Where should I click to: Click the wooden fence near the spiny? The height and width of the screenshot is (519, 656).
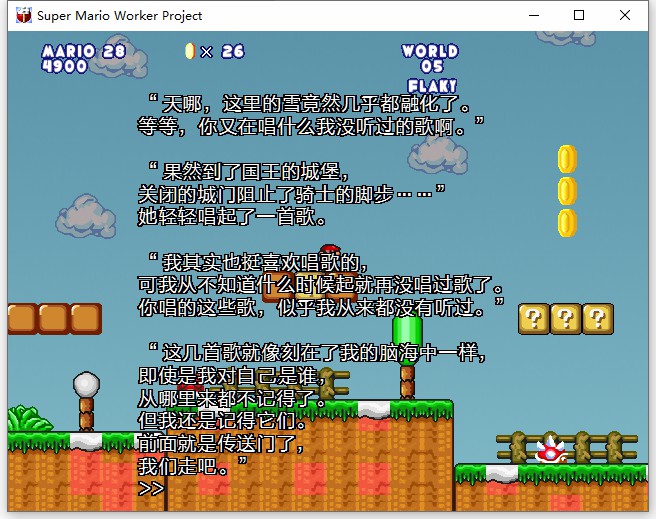pyautogui.click(x=567, y=448)
